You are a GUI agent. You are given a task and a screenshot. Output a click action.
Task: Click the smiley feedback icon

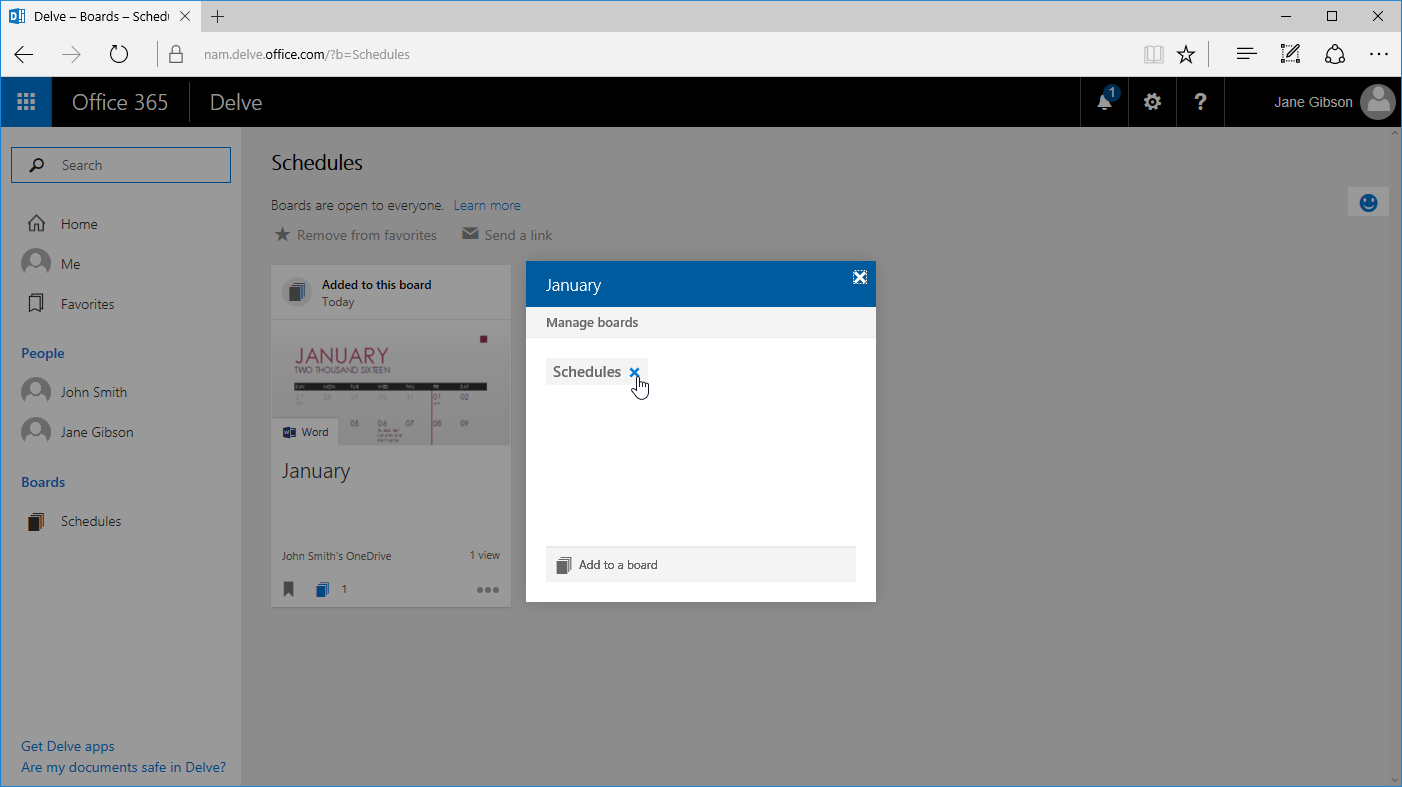[1369, 202]
